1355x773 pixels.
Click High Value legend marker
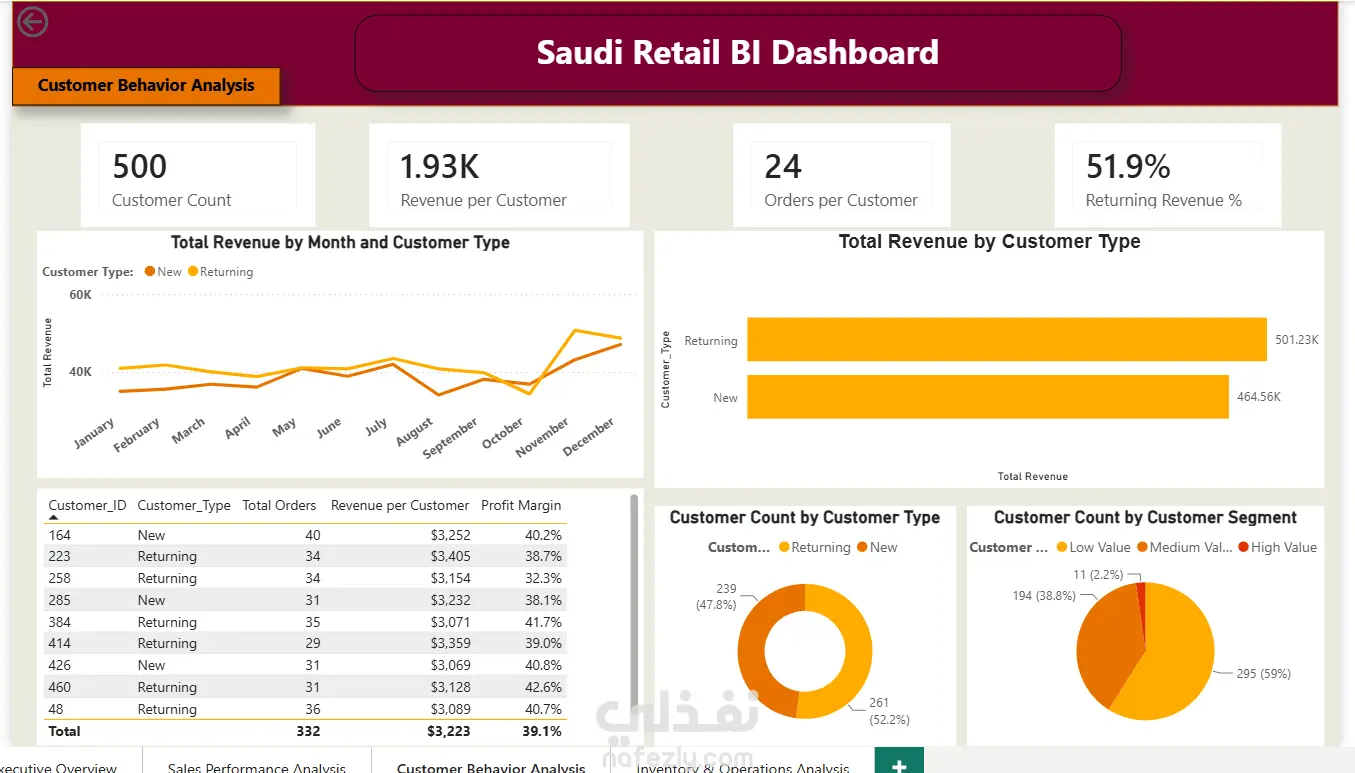[x=1243, y=547]
